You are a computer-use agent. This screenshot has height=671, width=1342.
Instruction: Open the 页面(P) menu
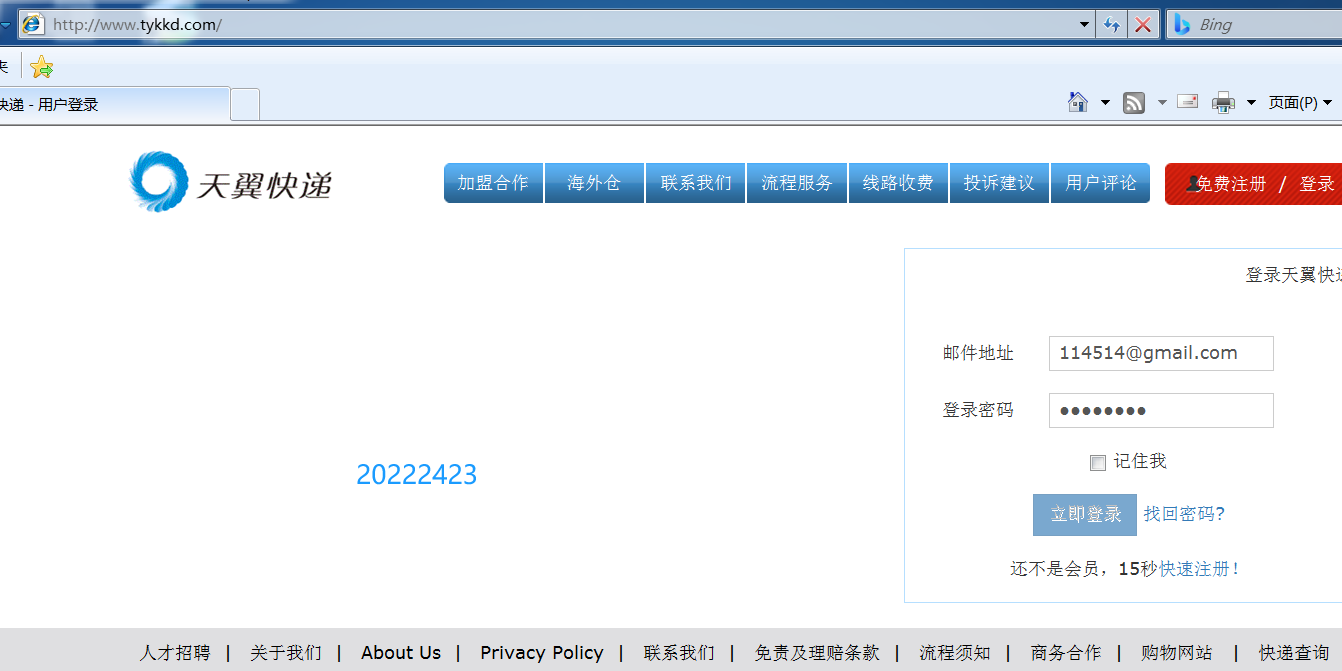pyautogui.click(x=1300, y=102)
